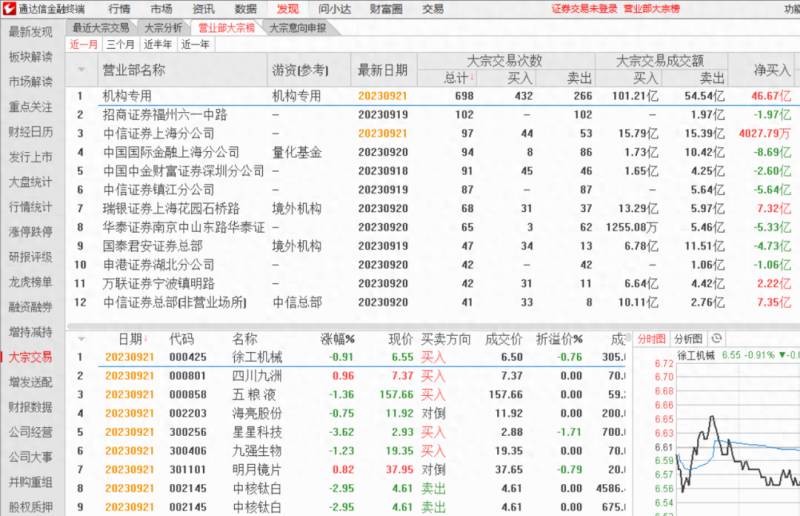Open 大盘统计 in the sidebar
Screen dimensions: 800x516
[x=31, y=182]
